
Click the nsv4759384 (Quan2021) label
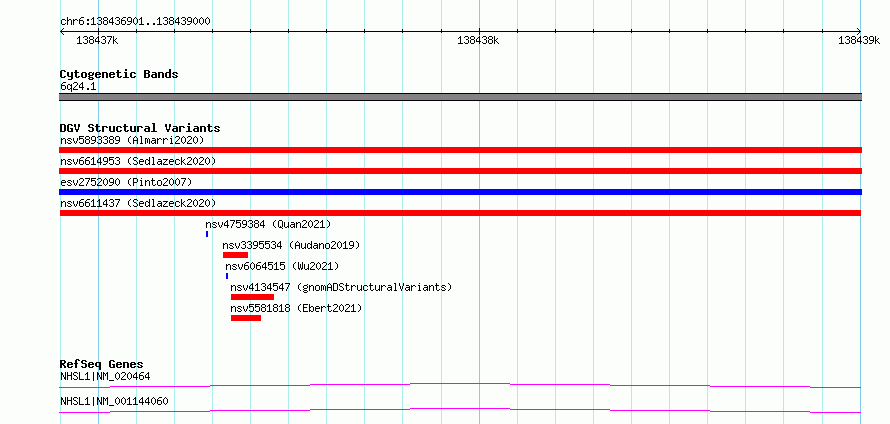click(x=268, y=224)
